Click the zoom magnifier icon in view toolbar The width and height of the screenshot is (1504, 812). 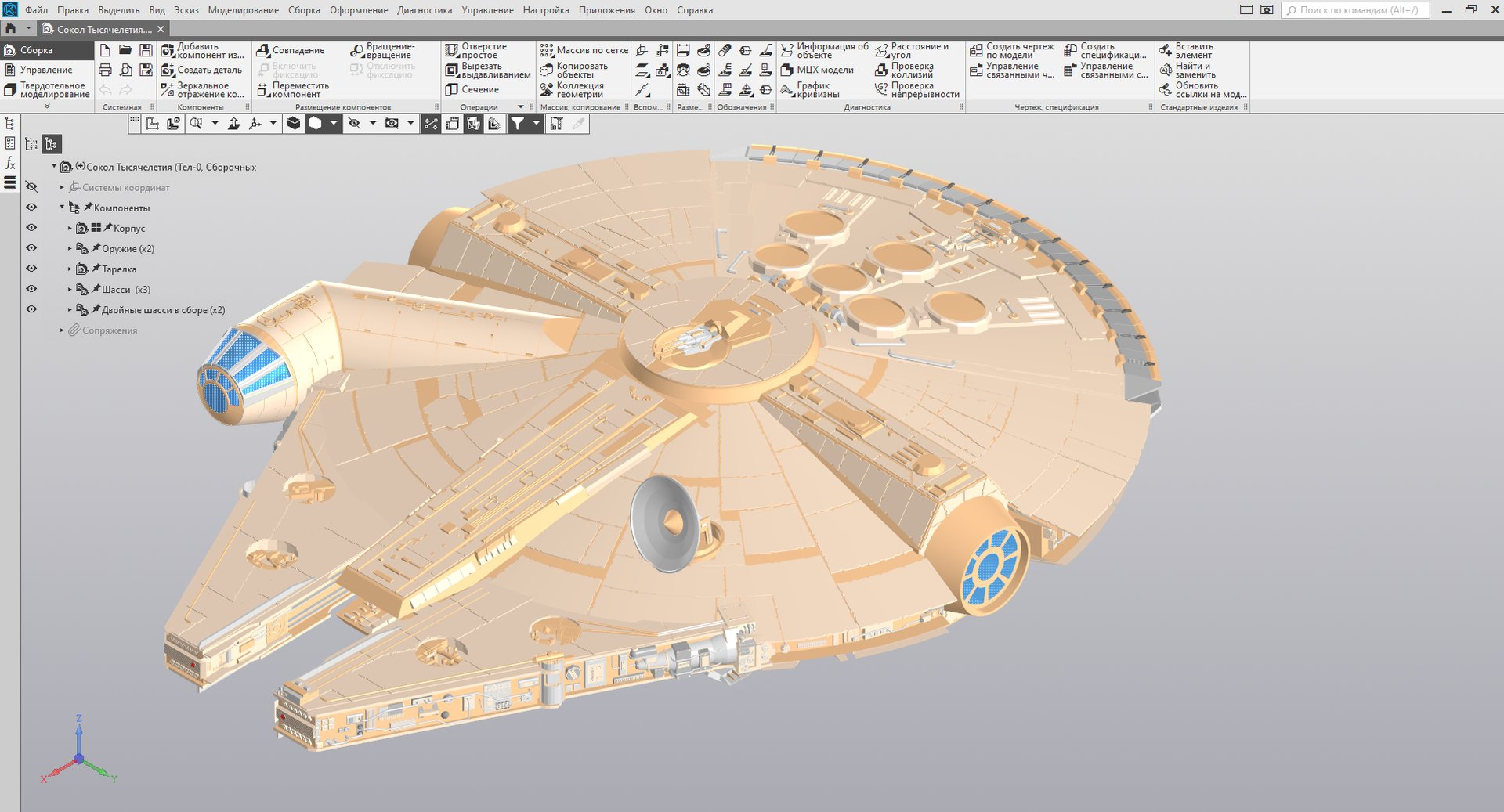pyautogui.click(x=196, y=124)
